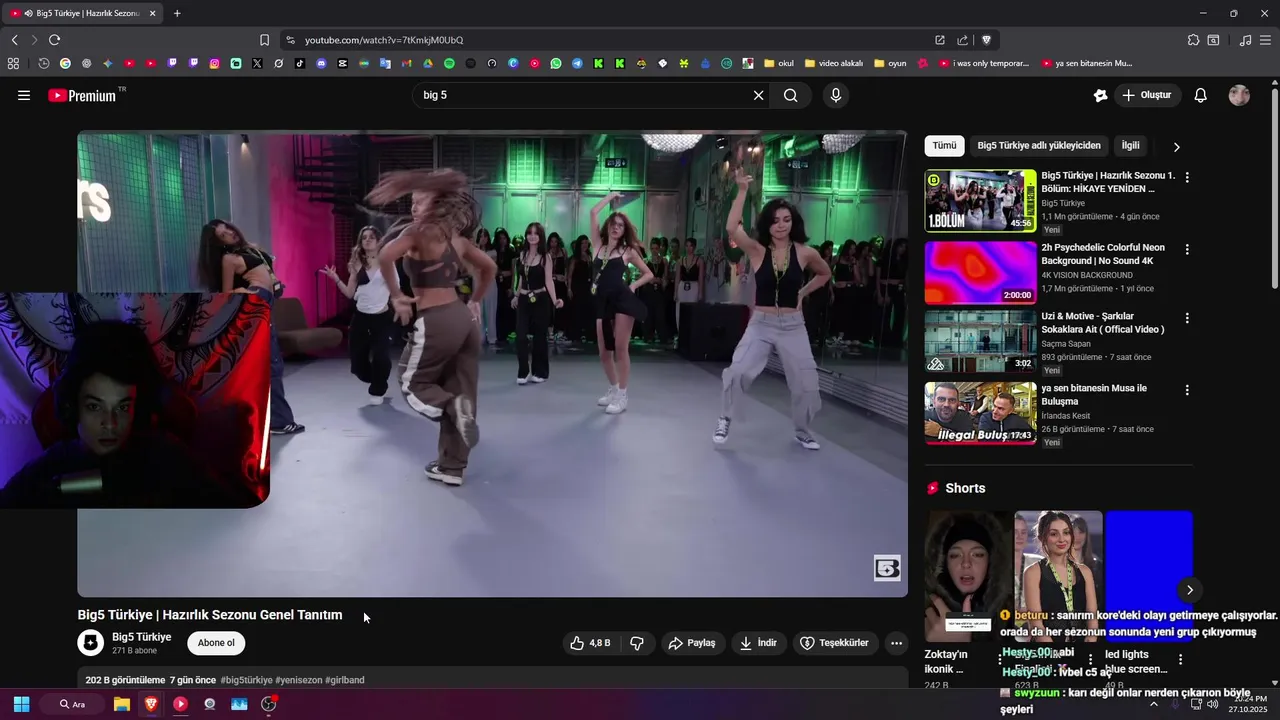Focus the browser address bar URL

(384, 40)
